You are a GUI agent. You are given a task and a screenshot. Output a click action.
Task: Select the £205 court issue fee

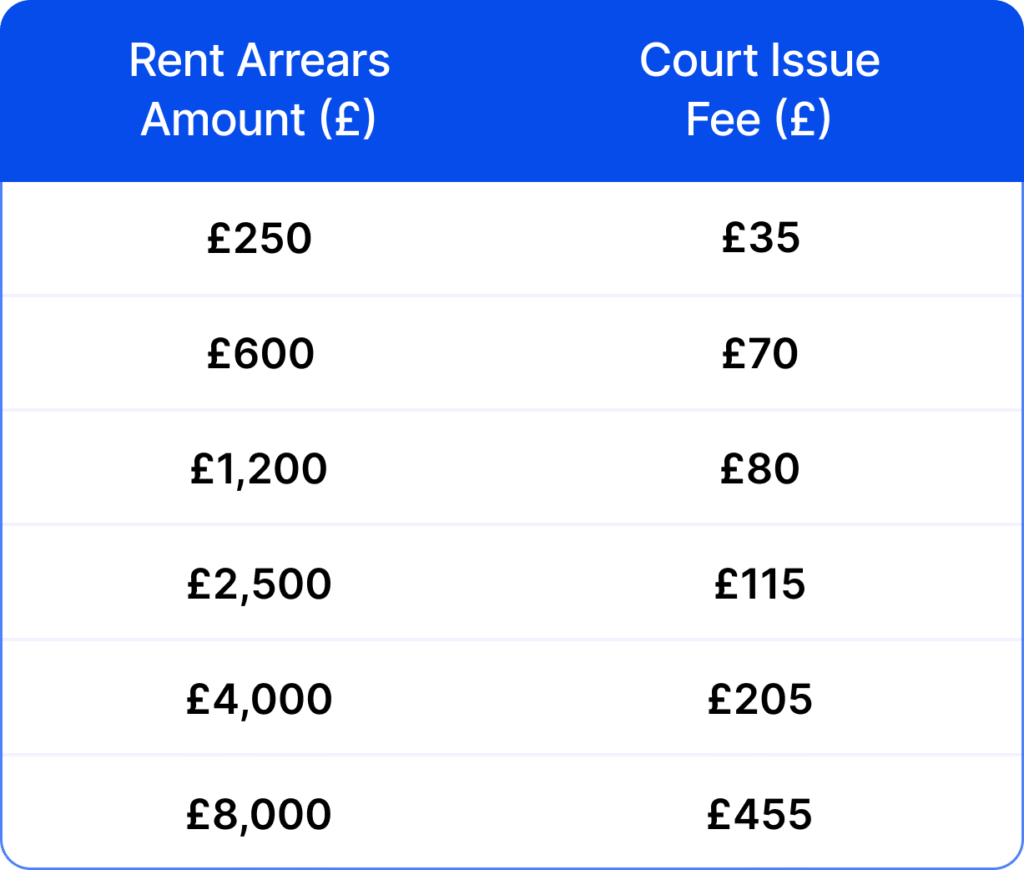point(760,699)
